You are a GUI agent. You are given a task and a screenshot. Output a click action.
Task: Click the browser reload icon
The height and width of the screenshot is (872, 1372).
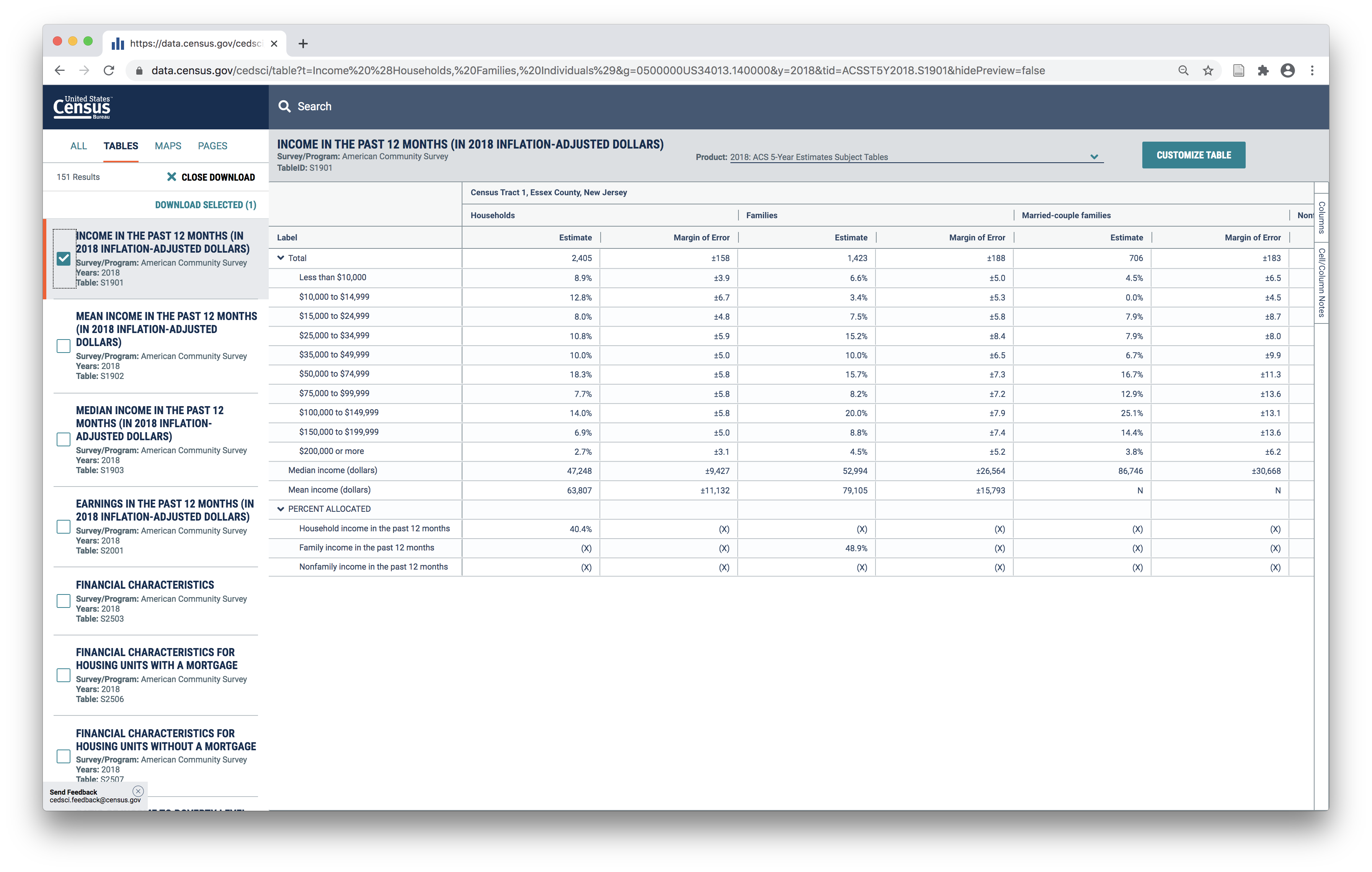pyautogui.click(x=109, y=71)
